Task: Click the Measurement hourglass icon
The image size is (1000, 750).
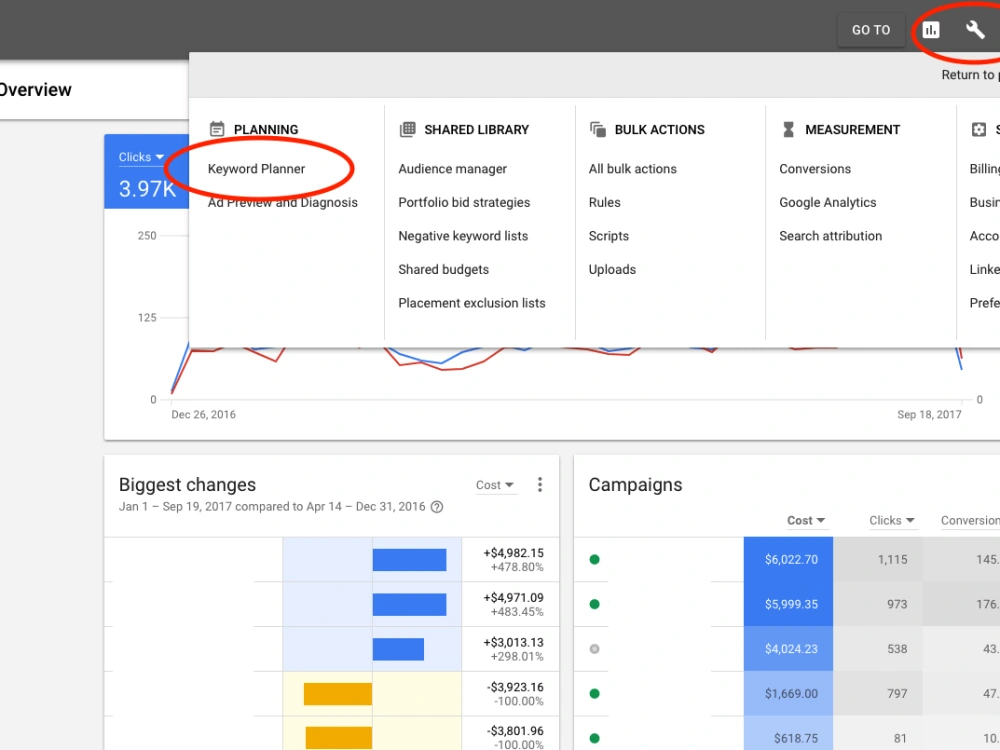Action: [x=788, y=129]
